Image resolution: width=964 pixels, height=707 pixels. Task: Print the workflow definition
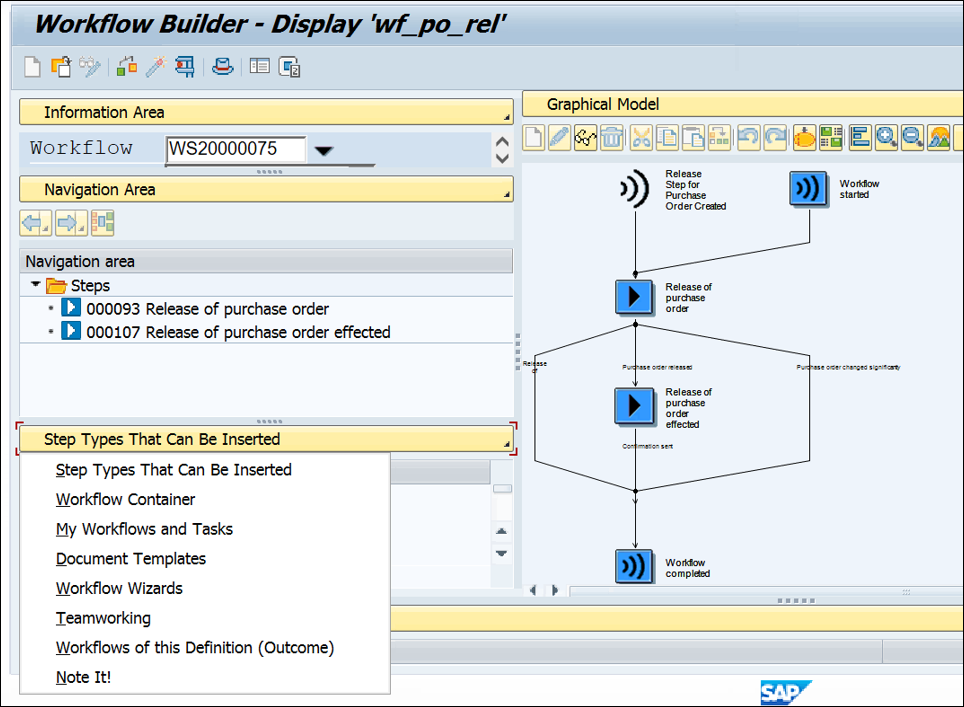222,66
